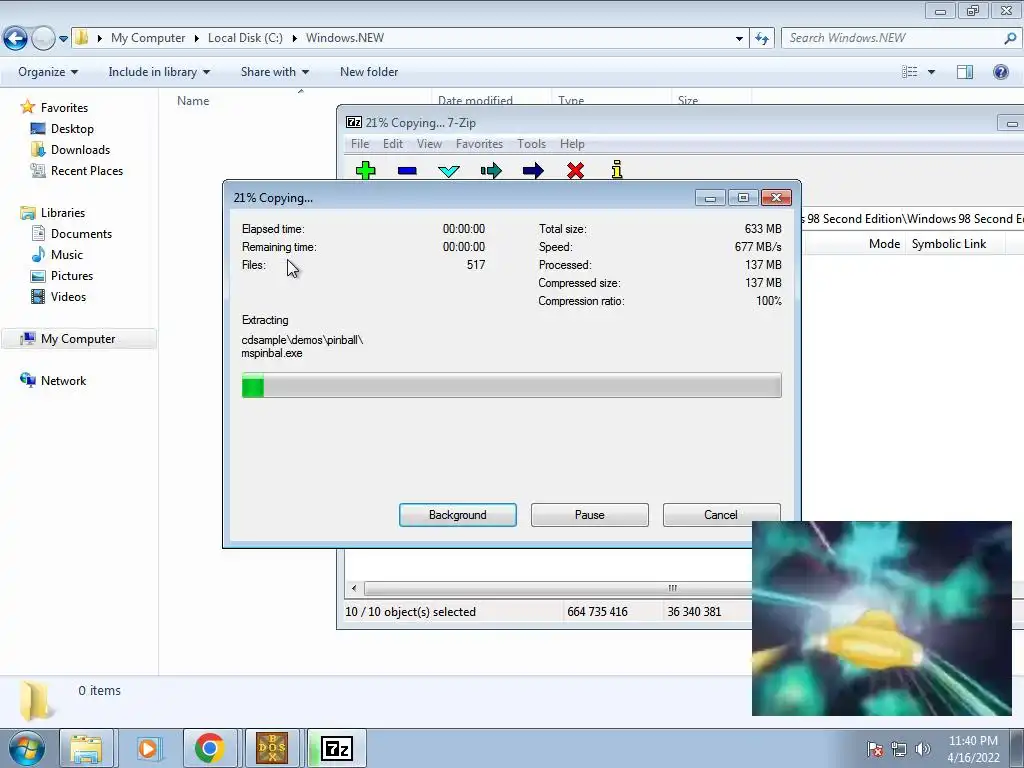Open the Documents library
The width and height of the screenshot is (1024, 768).
pyautogui.click(x=81, y=234)
